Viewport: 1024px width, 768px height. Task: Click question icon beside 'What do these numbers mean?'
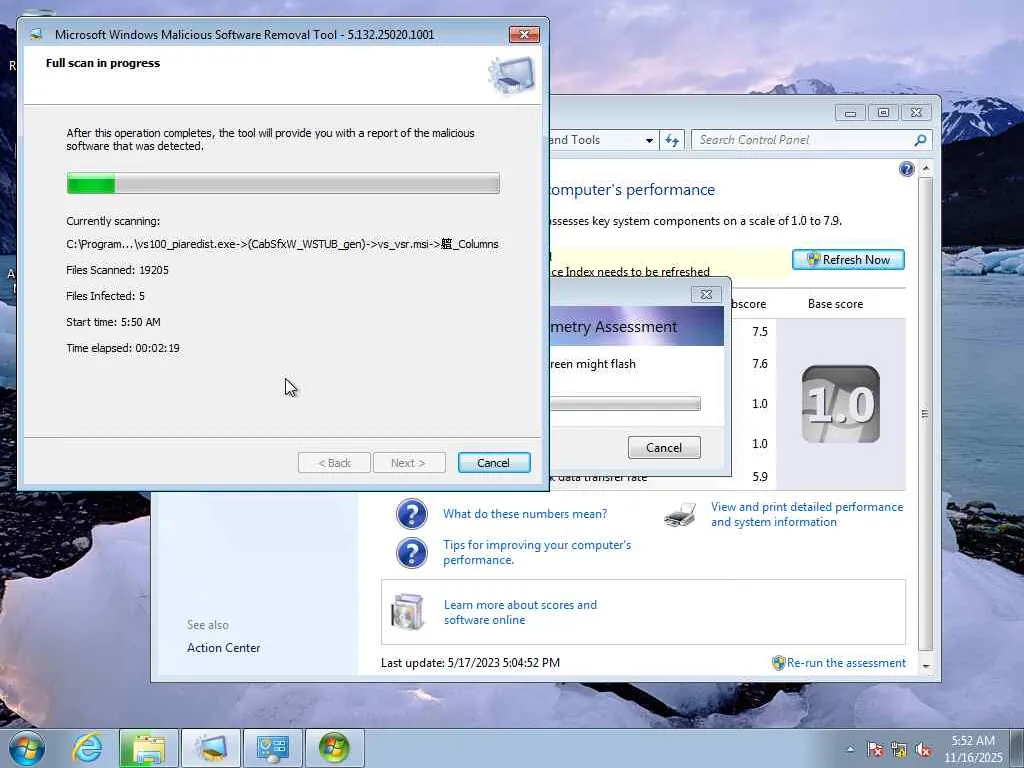coord(411,514)
